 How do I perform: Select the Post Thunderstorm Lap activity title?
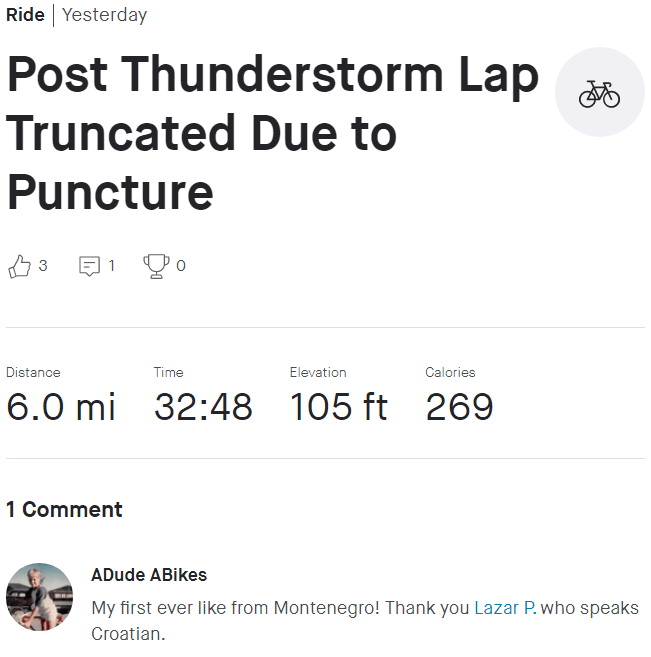point(272,134)
